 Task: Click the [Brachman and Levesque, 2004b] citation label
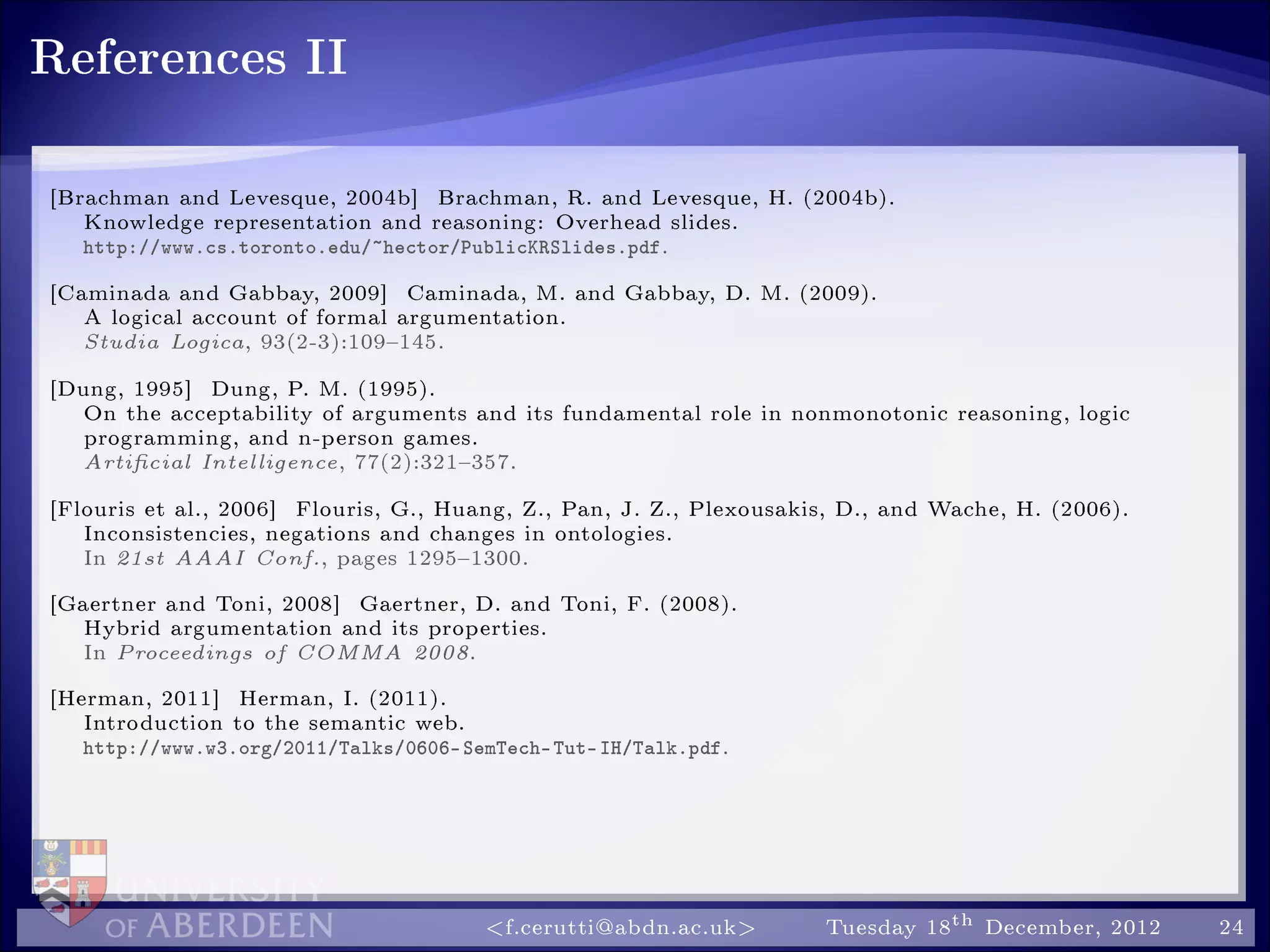pyautogui.click(x=234, y=198)
